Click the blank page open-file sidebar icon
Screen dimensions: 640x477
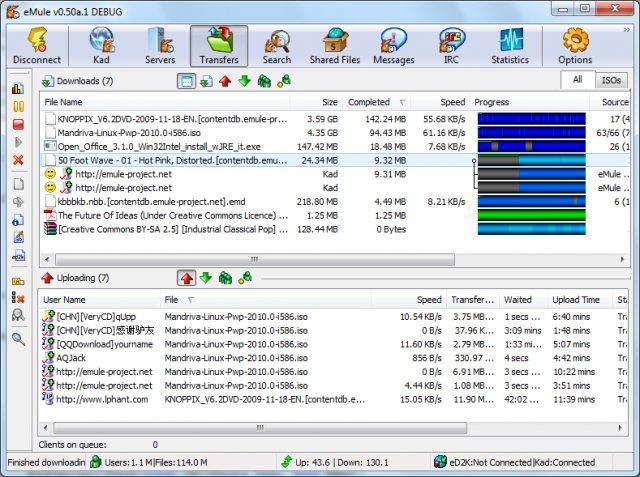click(x=18, y=184)
